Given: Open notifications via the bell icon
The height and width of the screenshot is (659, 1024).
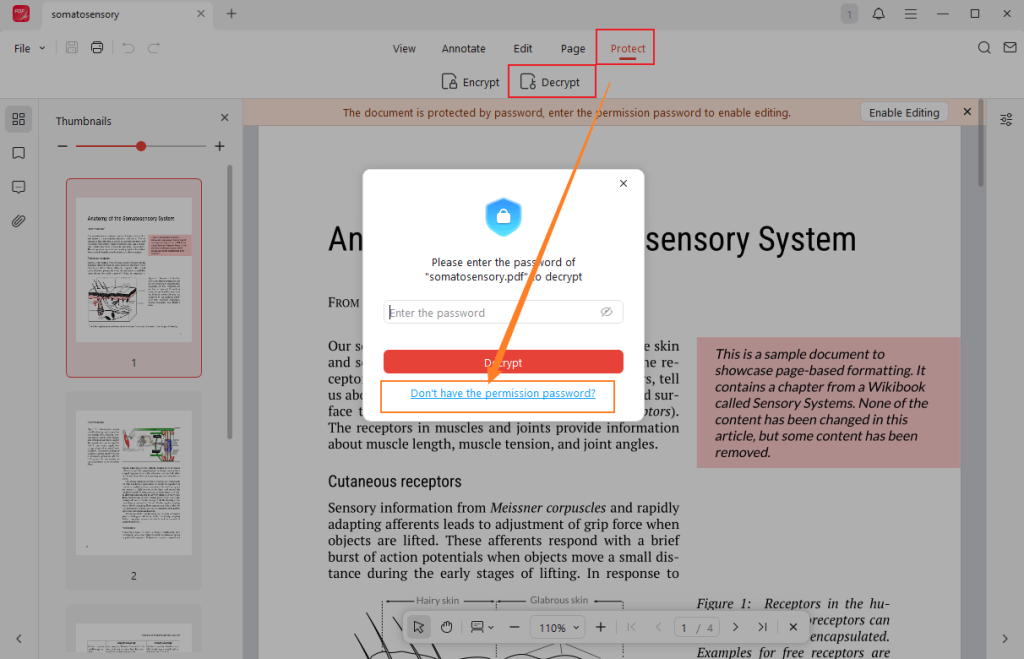Looking at the screenshot, I should (880, 14).
